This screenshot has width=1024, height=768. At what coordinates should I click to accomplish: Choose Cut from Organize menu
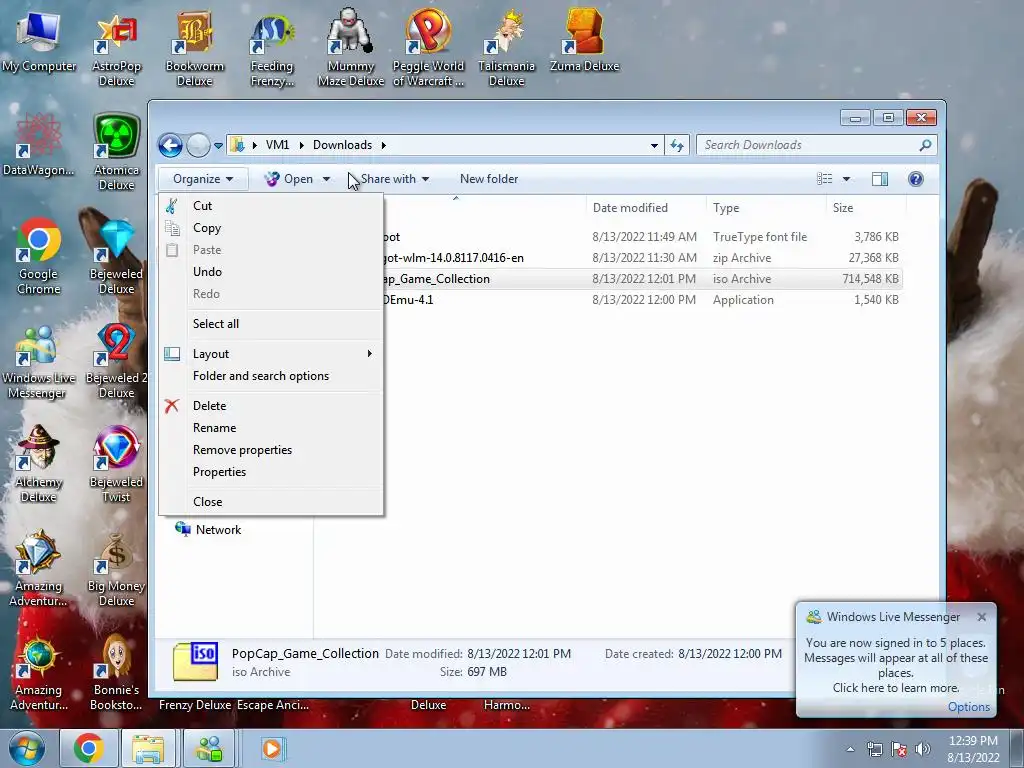271,206
